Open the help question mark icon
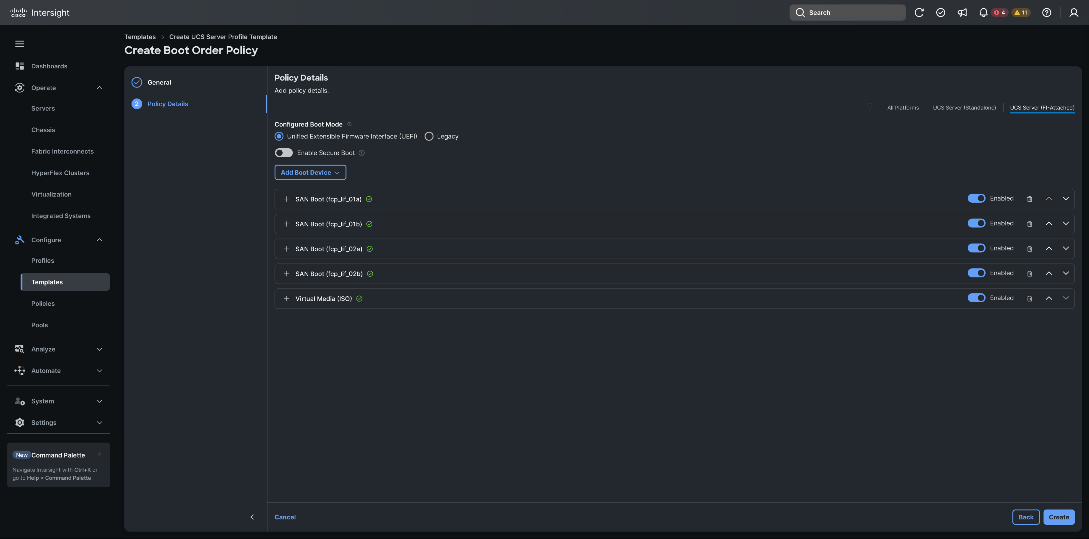 tap(1047, 13)
